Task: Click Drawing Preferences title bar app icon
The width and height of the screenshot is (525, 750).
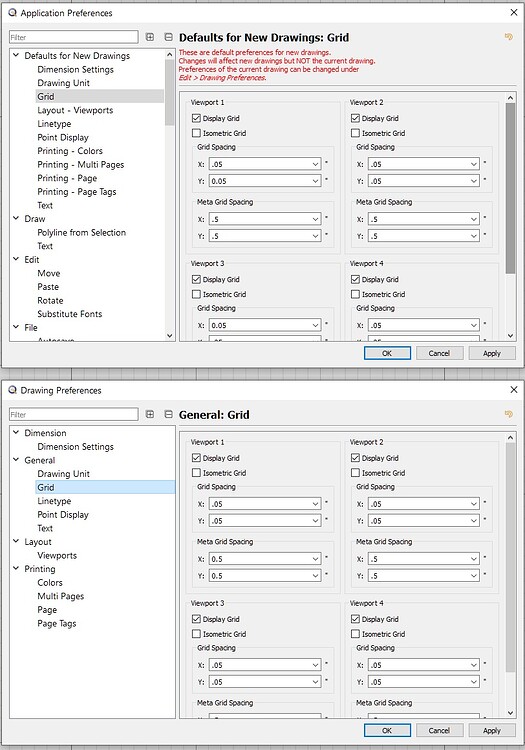Action: click(x=12, y=390)
